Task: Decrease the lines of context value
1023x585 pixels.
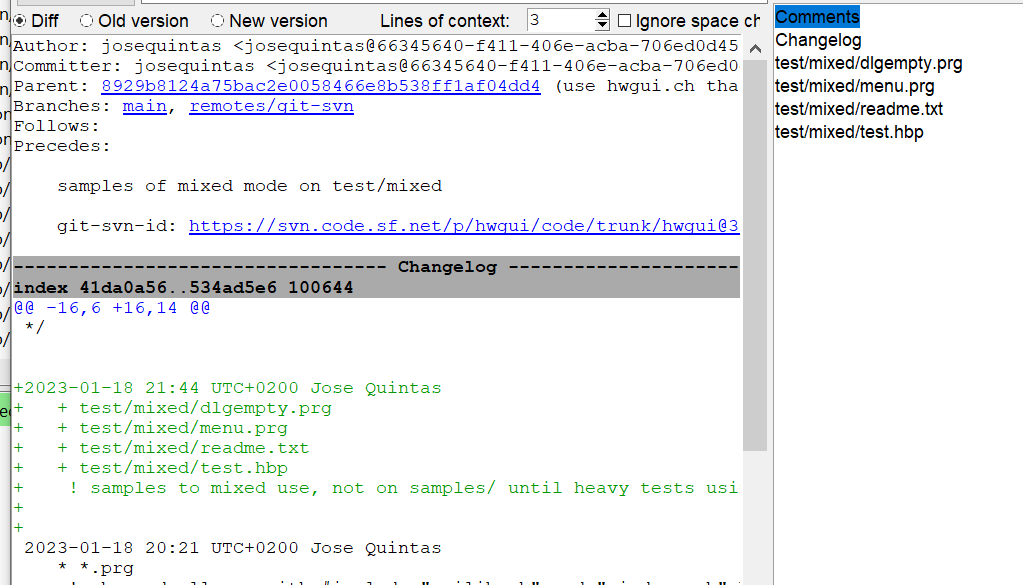Action: click(602, 26)
